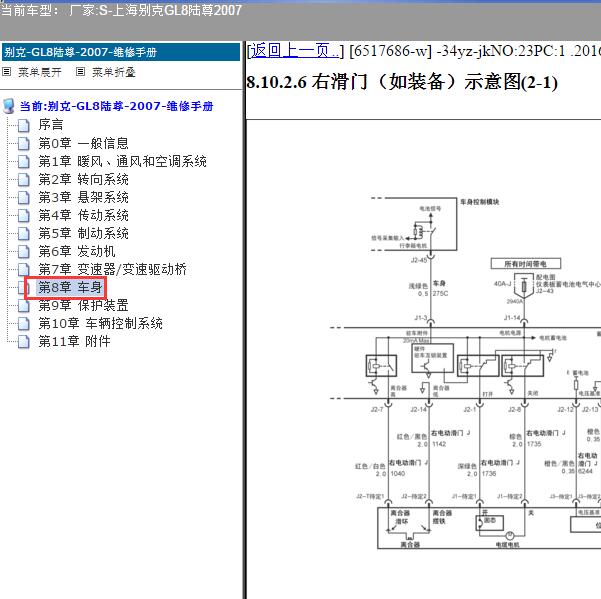
Task: Click the 所有时间带电 box in diagram
Action: point(525,264)
